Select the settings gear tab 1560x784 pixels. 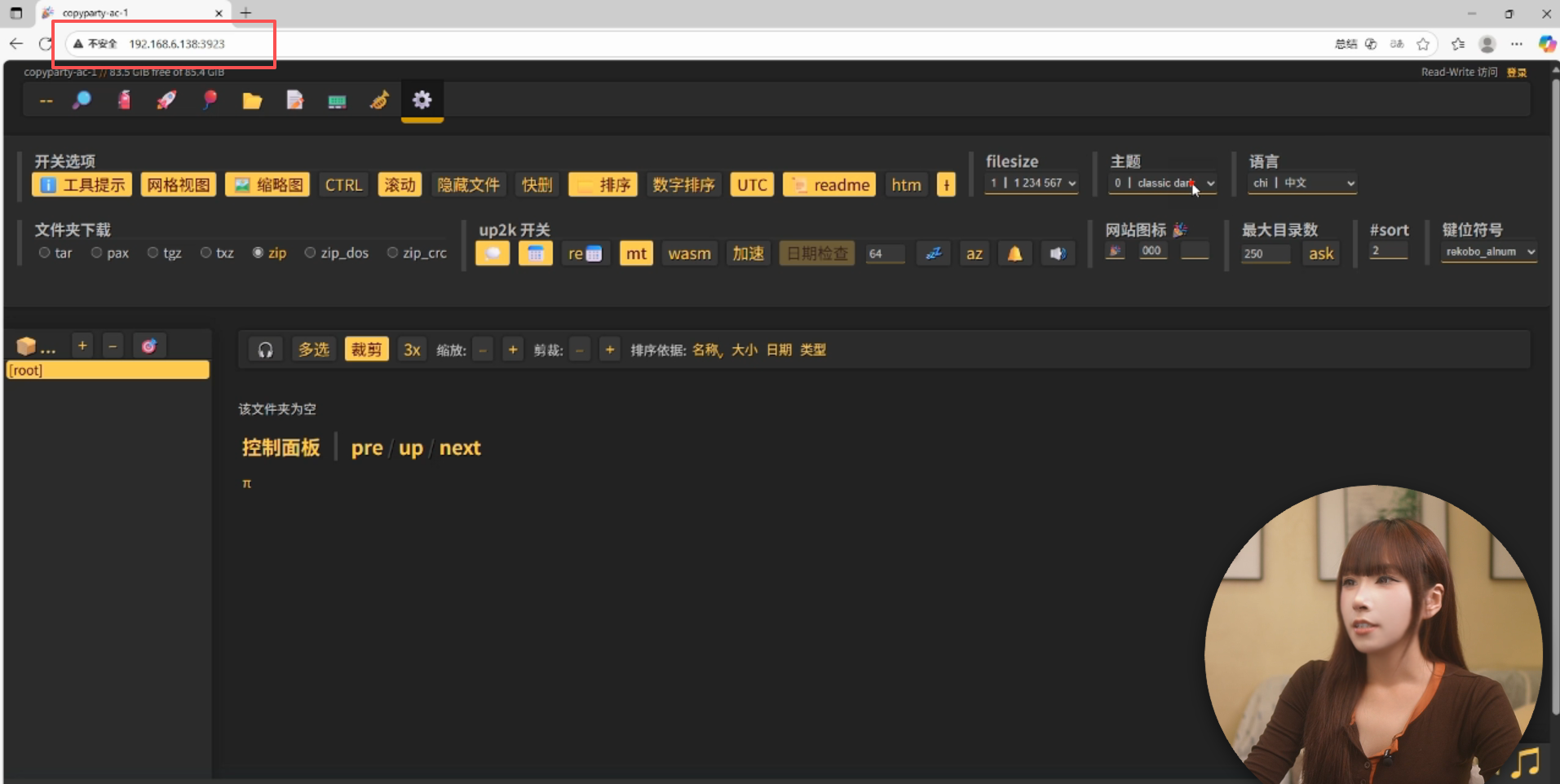tap(422, 100)
